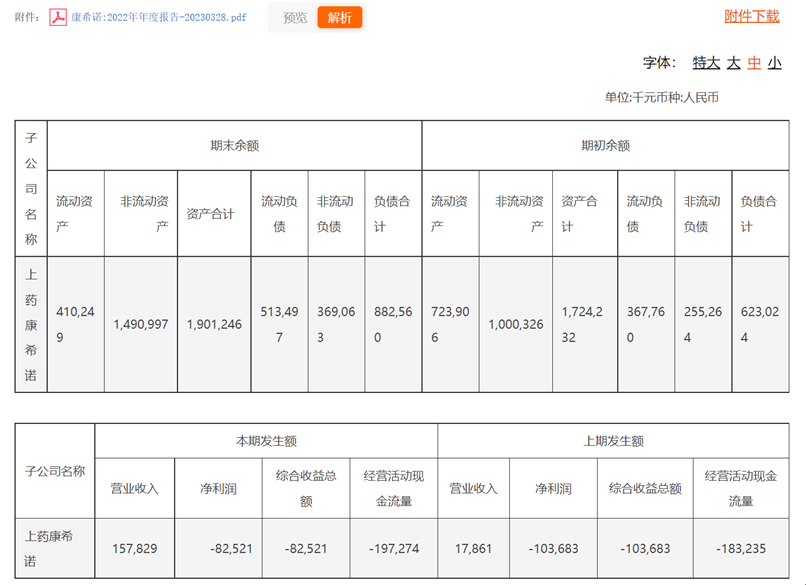This screenshot has height=585, width=806.
Task: Choose the 小 font size option
Action: point(774,62)
